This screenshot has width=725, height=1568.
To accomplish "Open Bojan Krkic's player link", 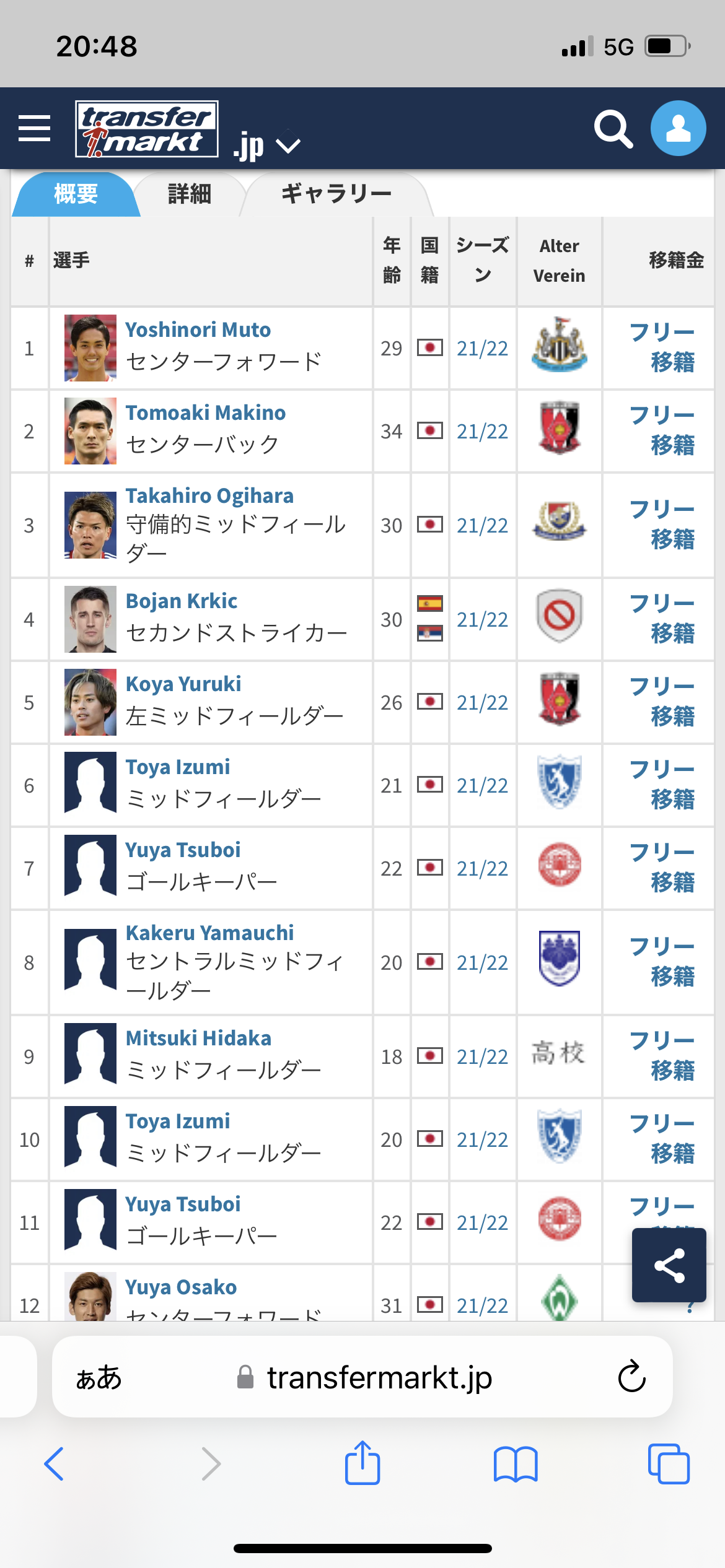I will pos(182,601).
